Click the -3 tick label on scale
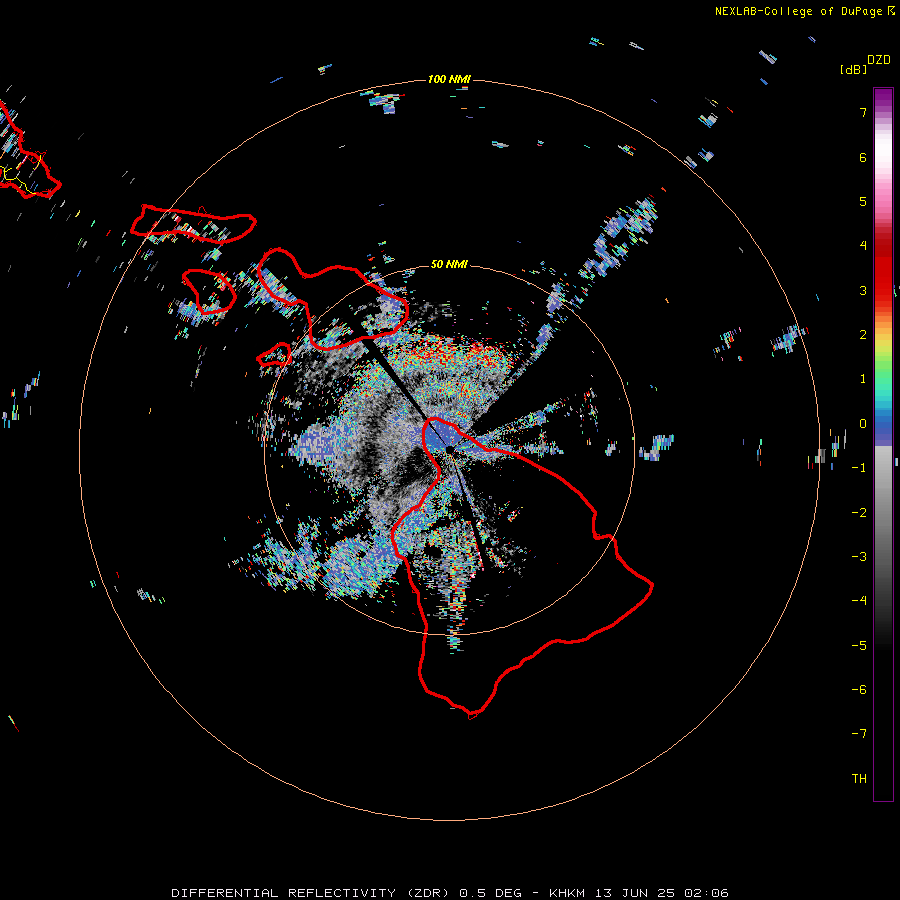900x900 pixels. point(859,557)
